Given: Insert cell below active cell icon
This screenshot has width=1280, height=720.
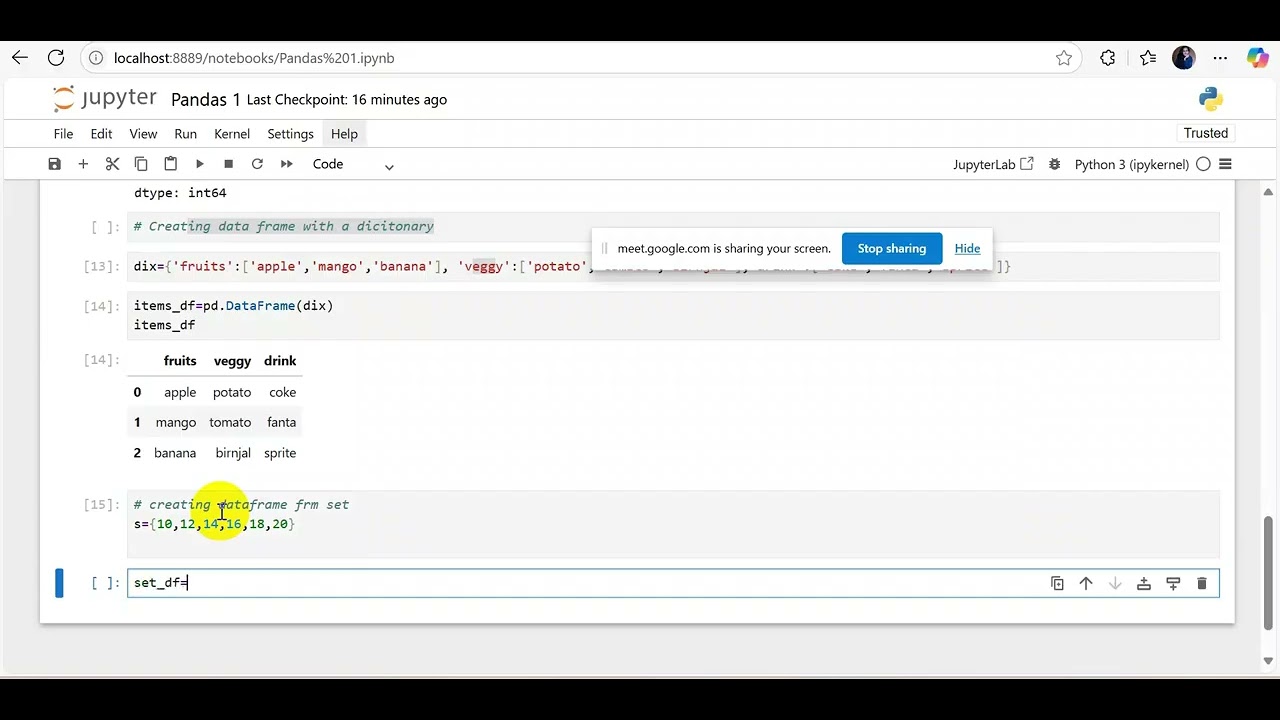Looking at the screenshot, I should pos(1173,583).
